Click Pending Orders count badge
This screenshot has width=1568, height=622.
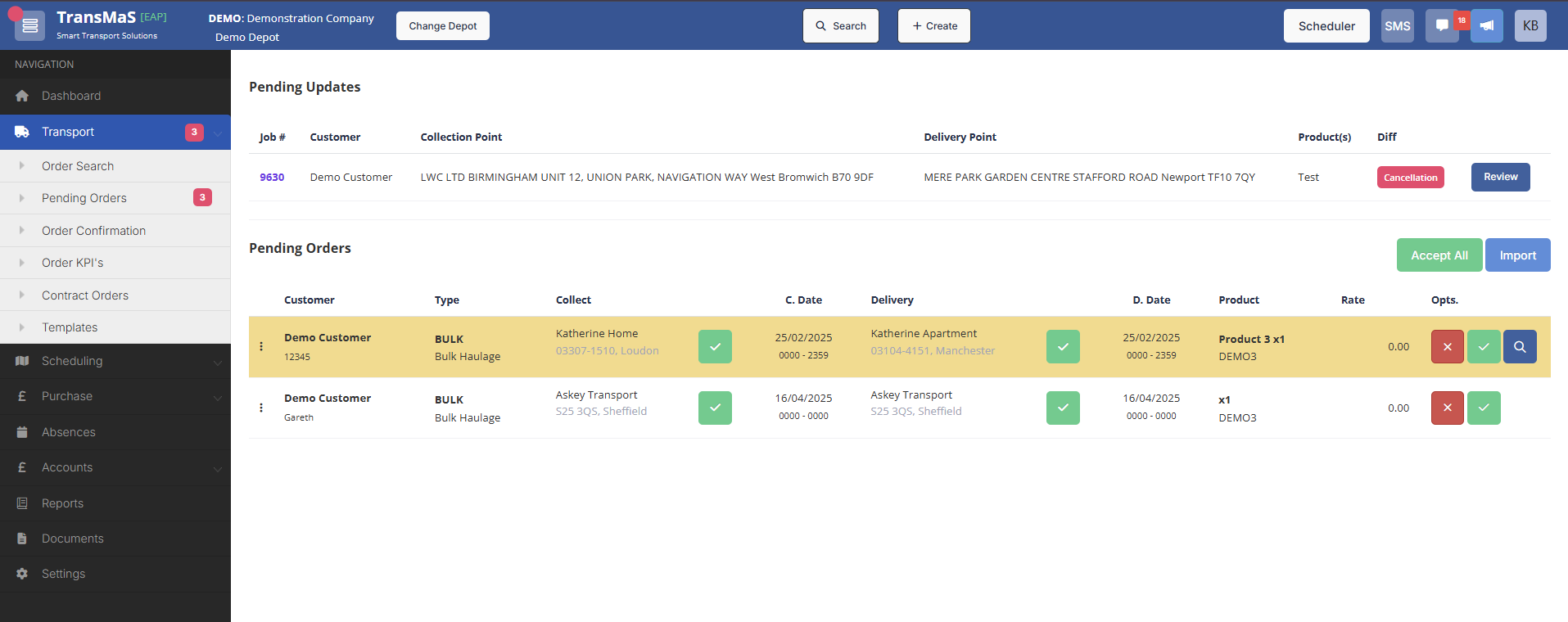(x=202, y=197)
